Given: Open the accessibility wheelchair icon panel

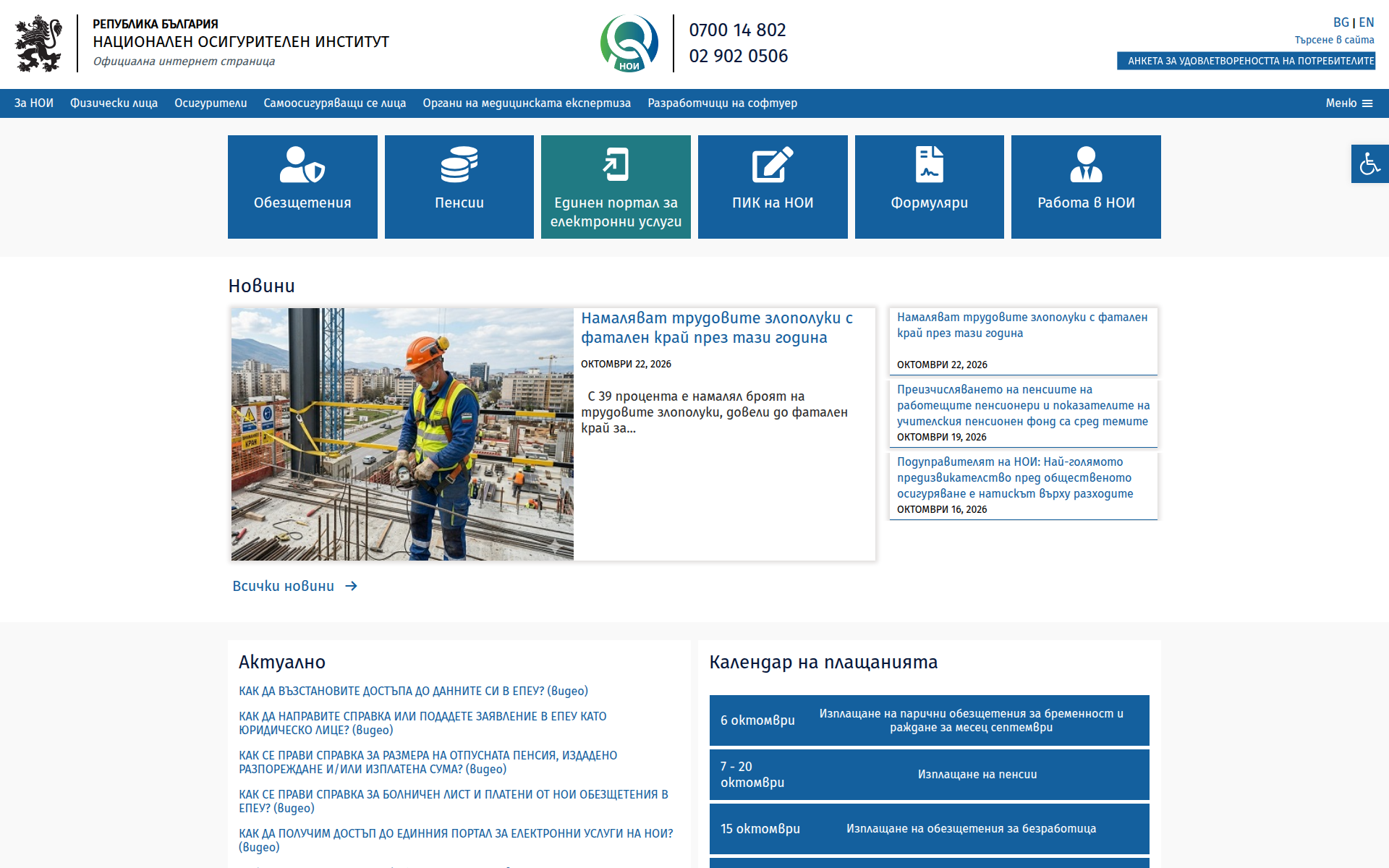Looking at the screenshot, I should (1369, 163).
